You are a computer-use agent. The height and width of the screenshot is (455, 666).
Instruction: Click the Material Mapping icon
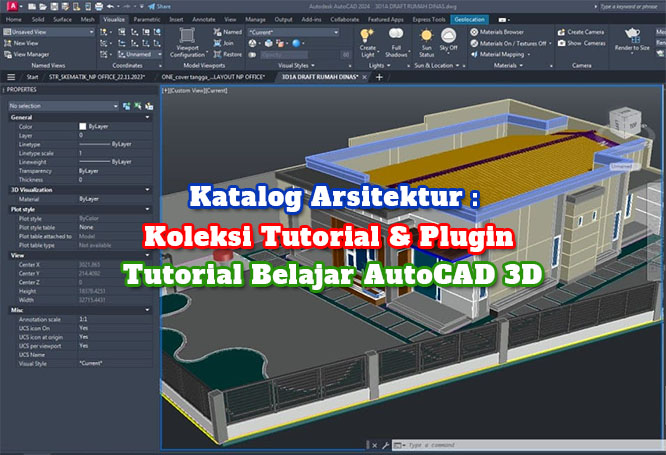click(474, 54)
